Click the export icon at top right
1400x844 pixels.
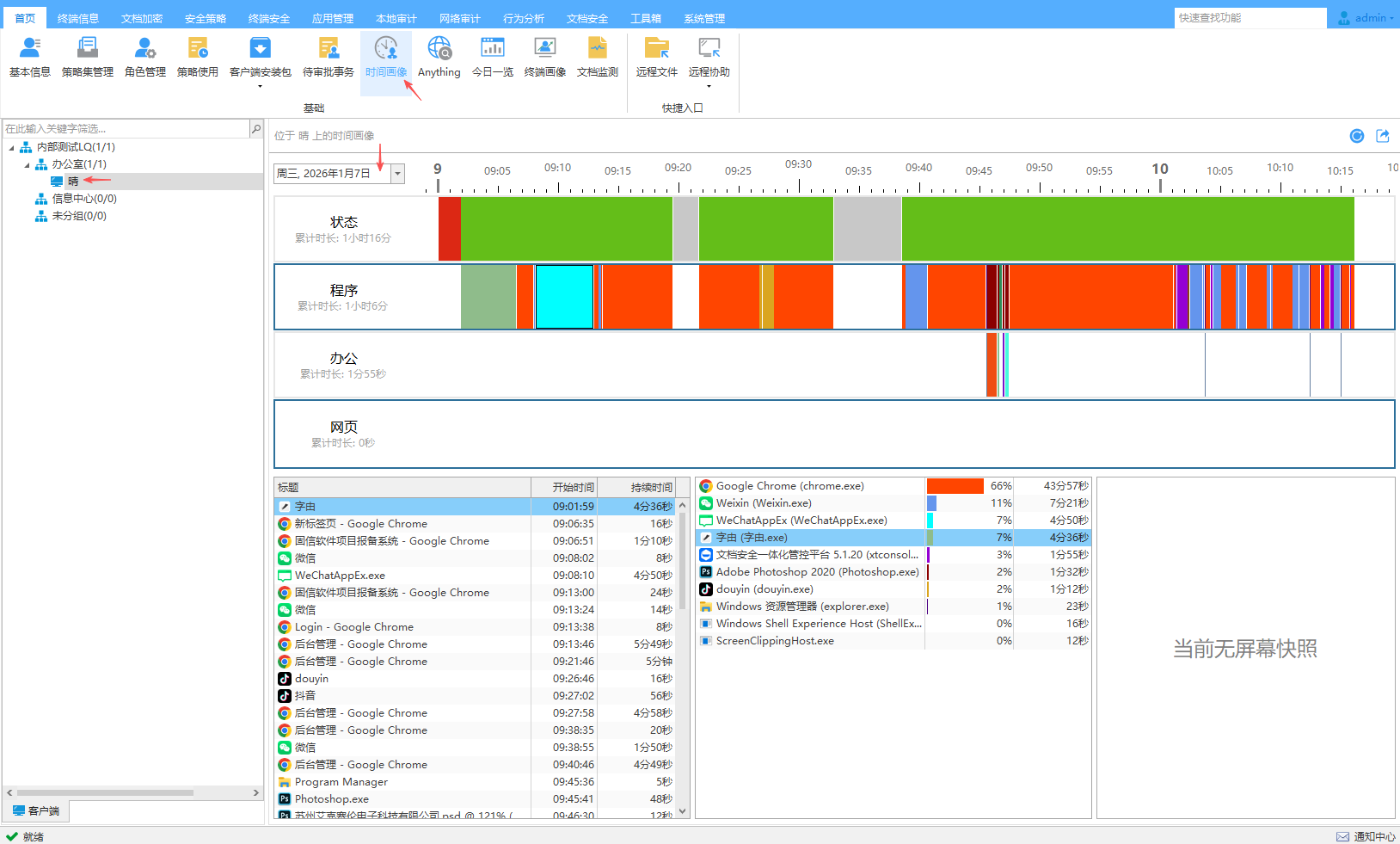(1383, 136)
